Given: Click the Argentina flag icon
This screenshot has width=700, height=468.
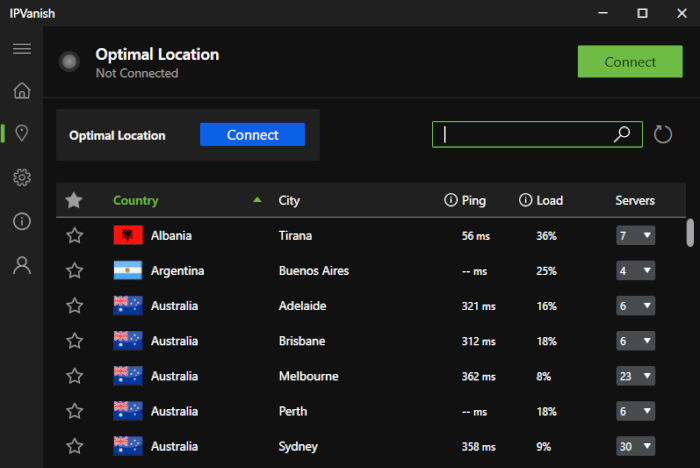Looking at the screenshot, I should 128,270.
